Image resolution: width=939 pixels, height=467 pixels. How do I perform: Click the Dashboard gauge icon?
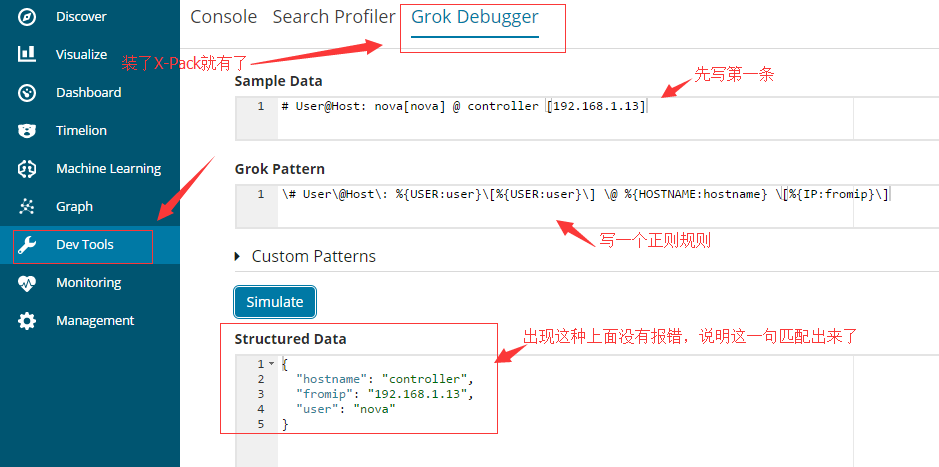pos(27,93)
